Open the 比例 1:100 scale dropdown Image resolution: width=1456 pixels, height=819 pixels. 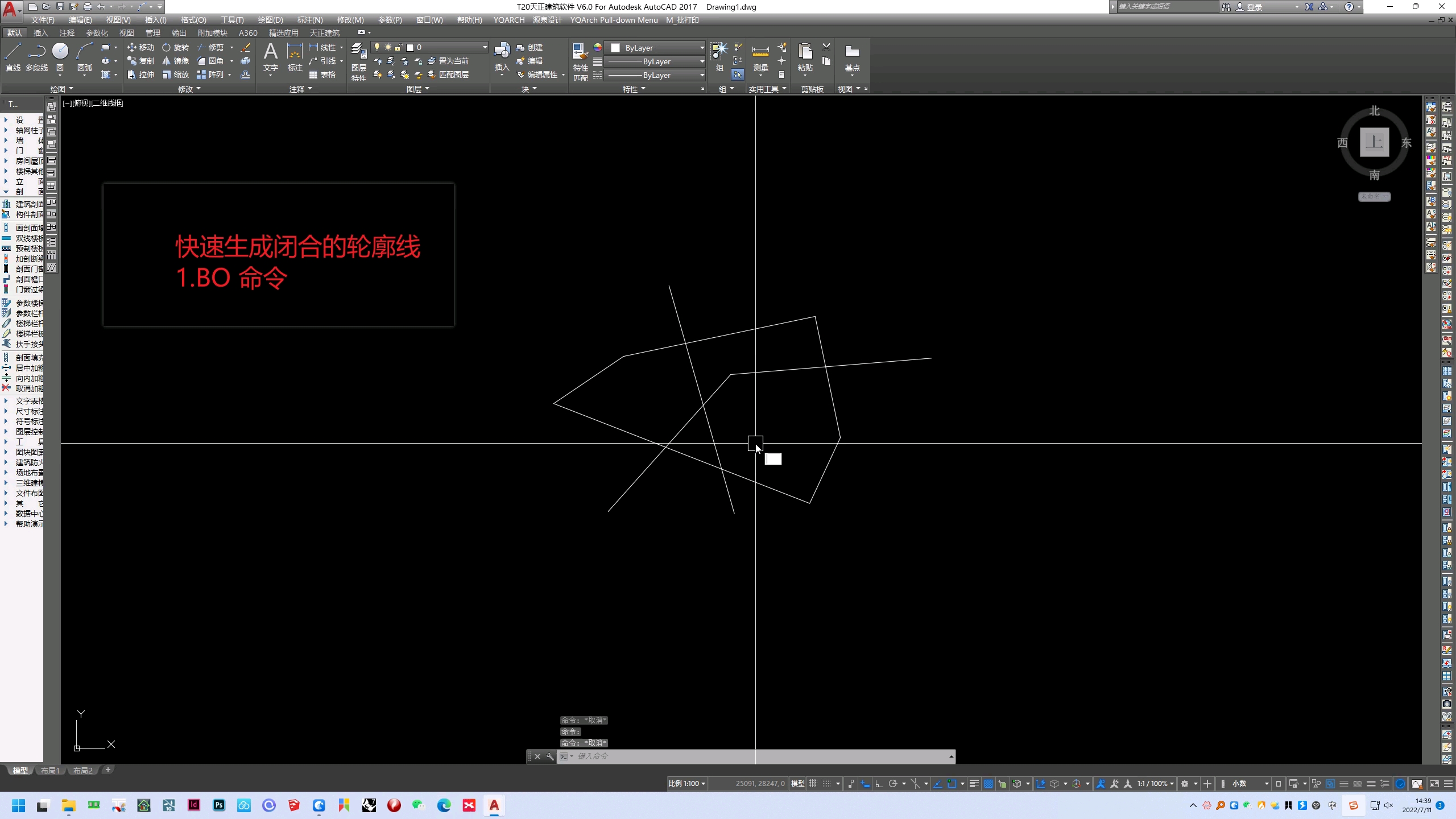686,784
